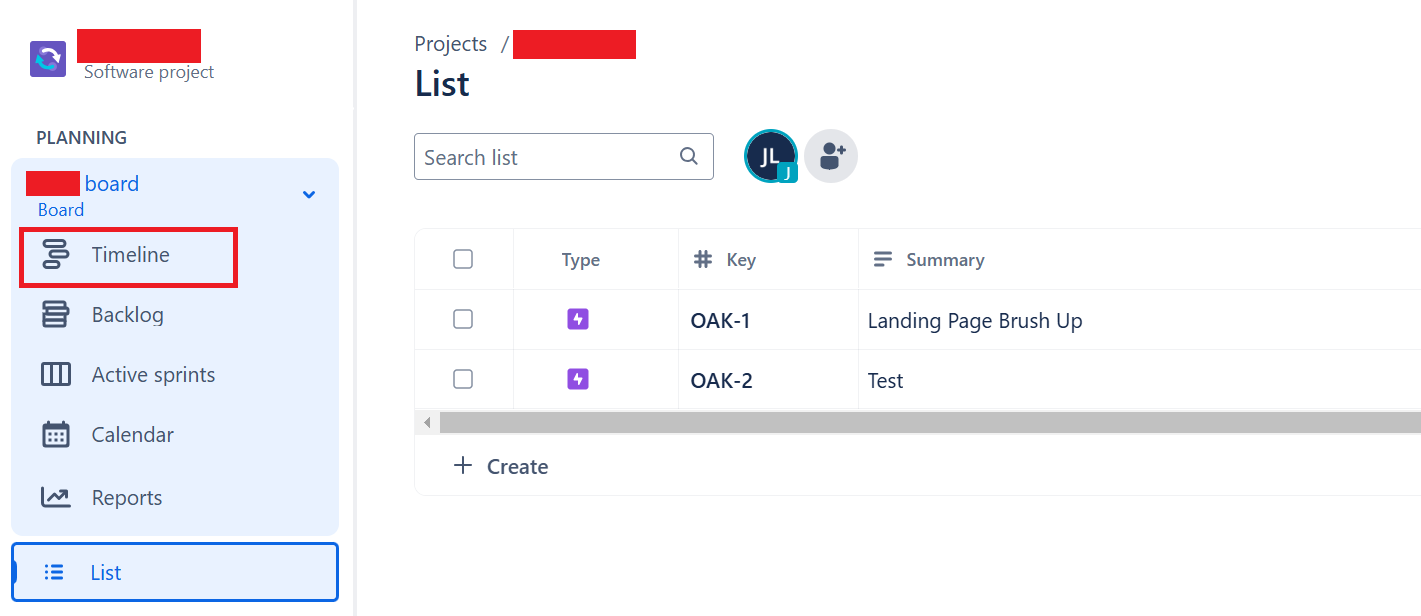Click the Calendar icon in sidebar
The height and width of the screenshot is (616, 1421).
click(56, 435)
